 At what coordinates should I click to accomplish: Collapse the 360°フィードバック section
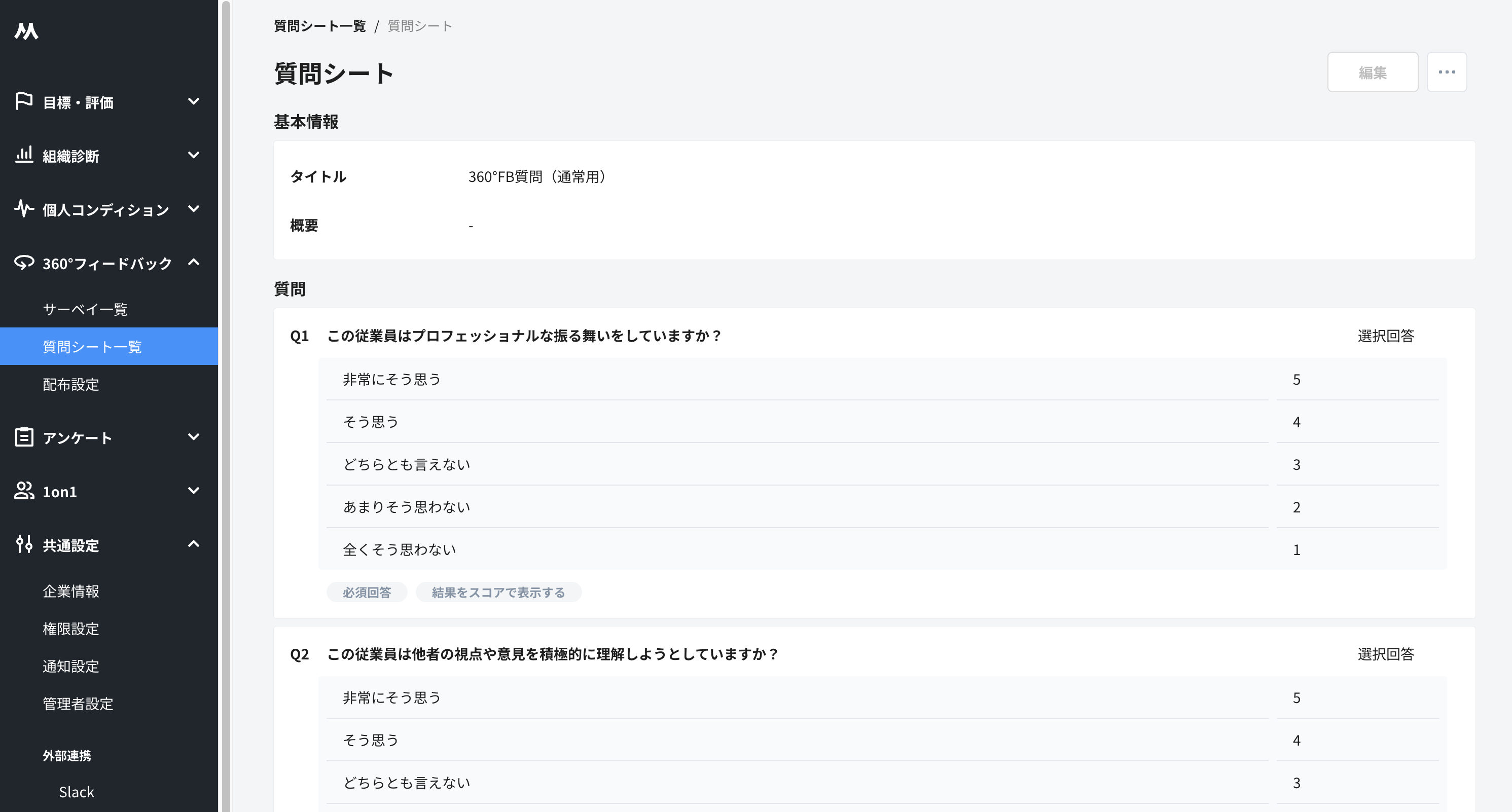pos(194,263)
